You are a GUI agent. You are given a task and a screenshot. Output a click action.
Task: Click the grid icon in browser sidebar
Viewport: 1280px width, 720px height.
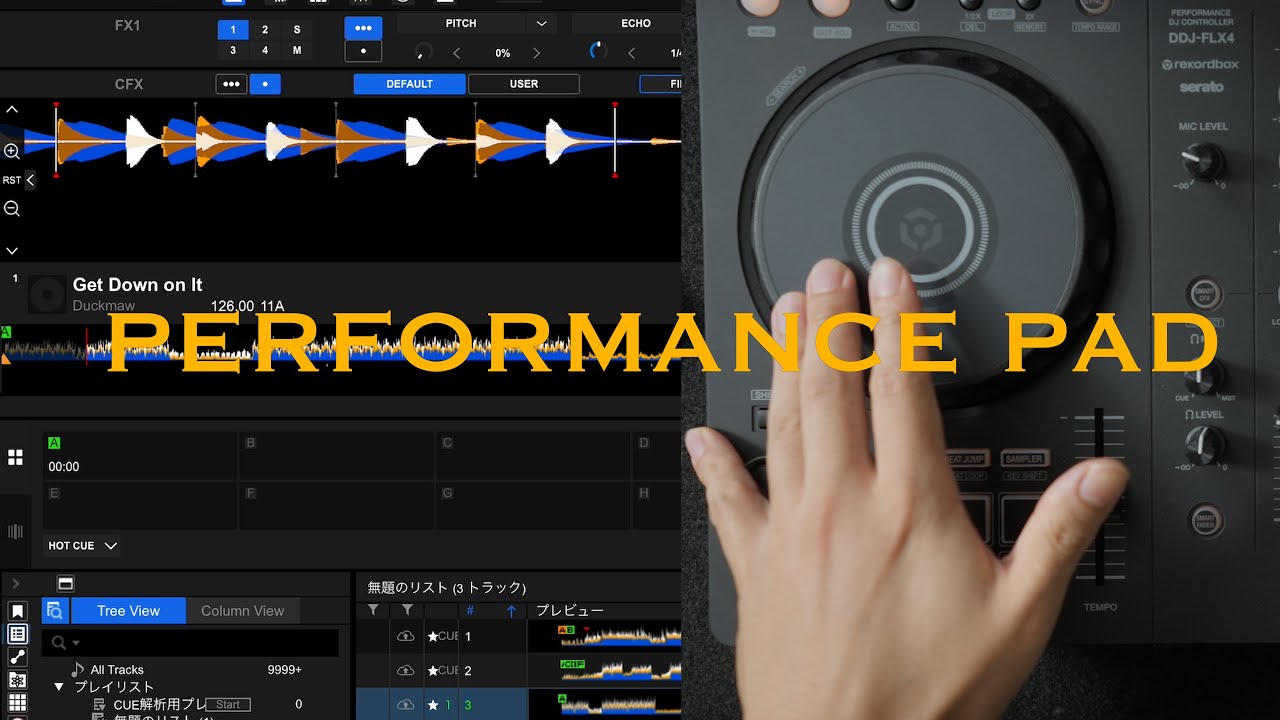pyautogui.click(x=17, y=703)
